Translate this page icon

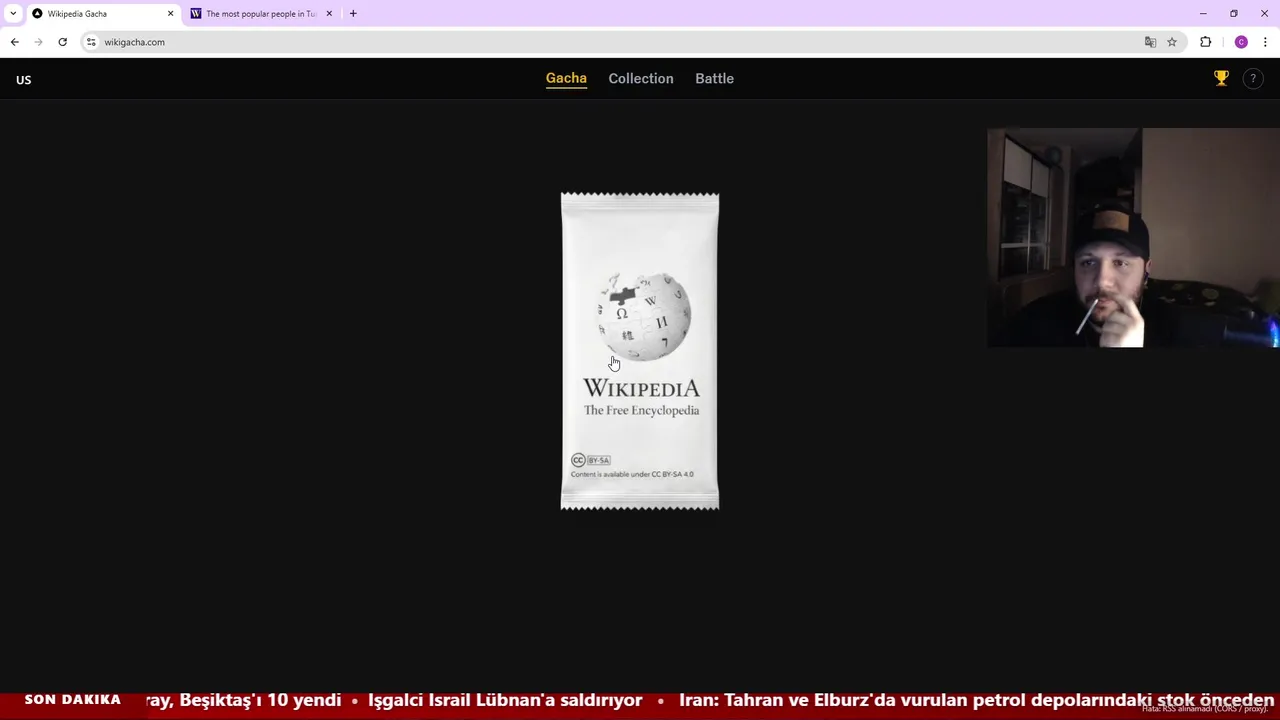pos(1150,42)
